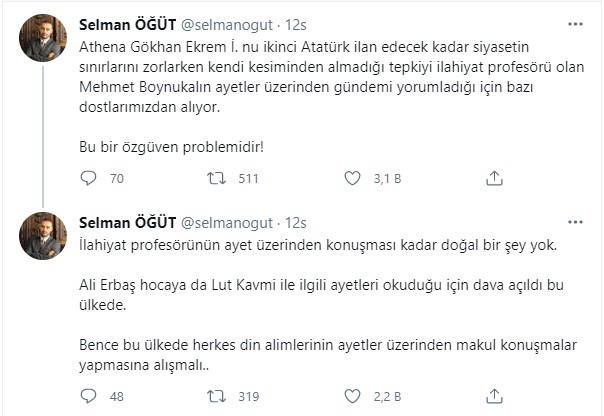This screenshot has height=416, width=604.
Task: Reply to the Athena Gökhan tweet
Action: 88,179
